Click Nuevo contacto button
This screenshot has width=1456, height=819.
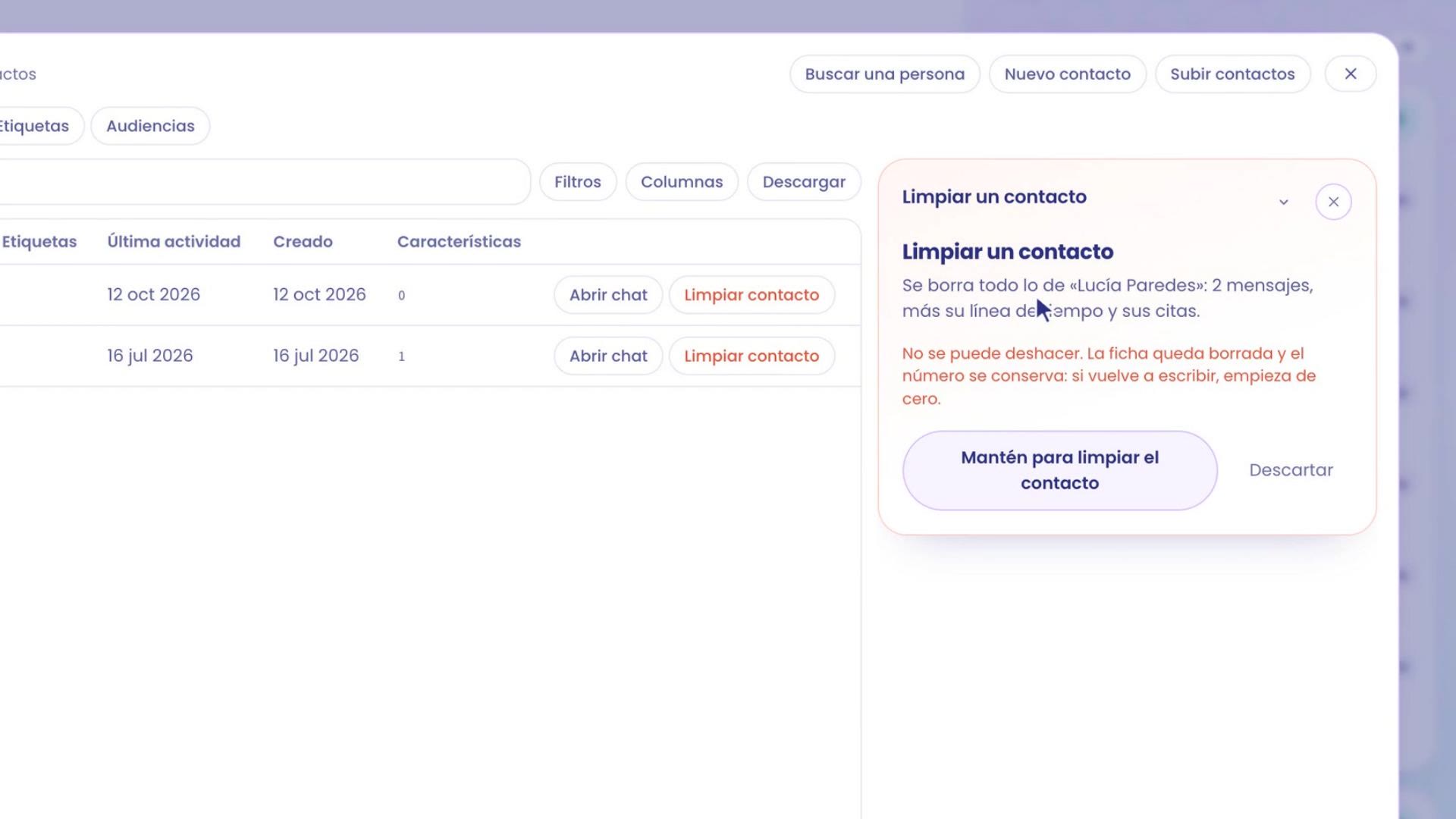(x=1067, y=74)
